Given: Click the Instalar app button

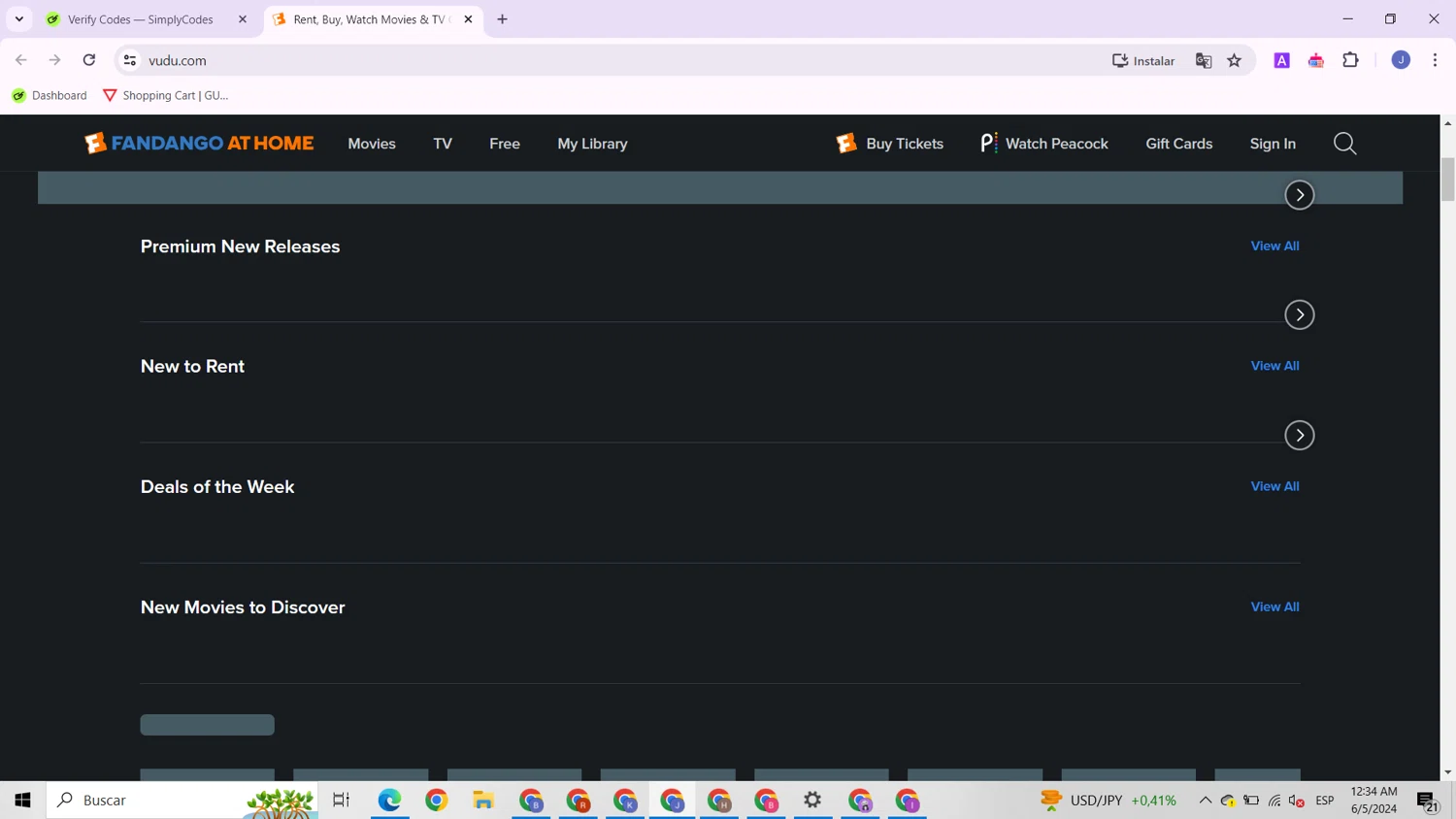Looking at the screenshot, I should (x=1143, y=60).
